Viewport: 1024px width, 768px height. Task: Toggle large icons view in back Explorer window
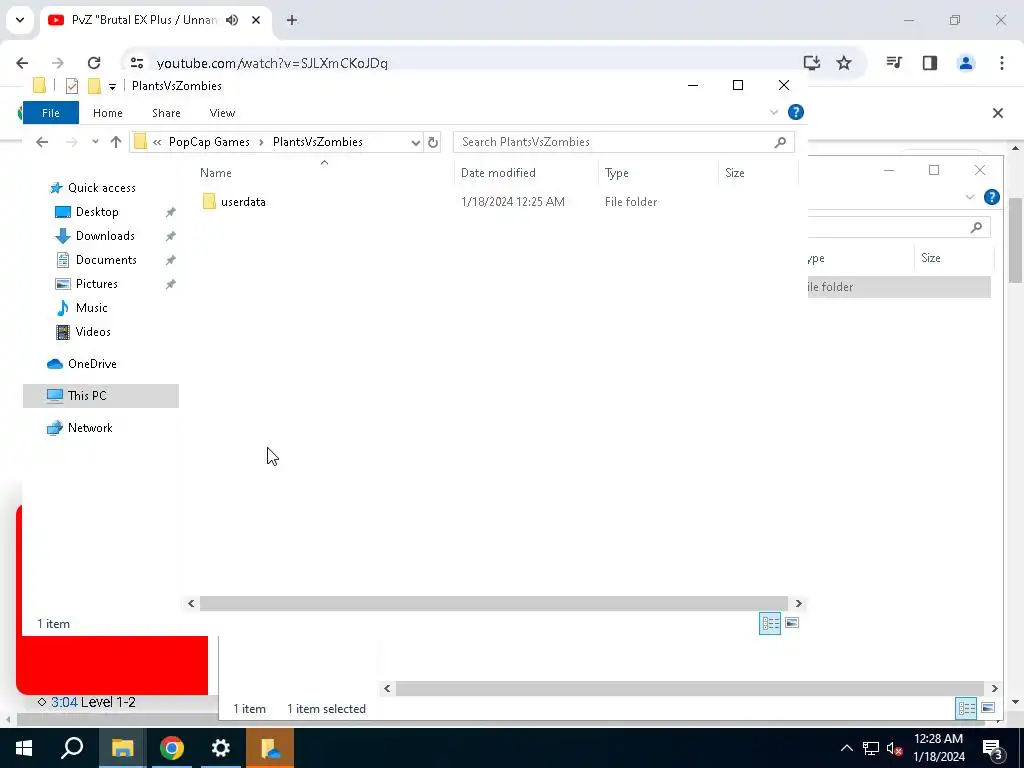tap(987, 708)
